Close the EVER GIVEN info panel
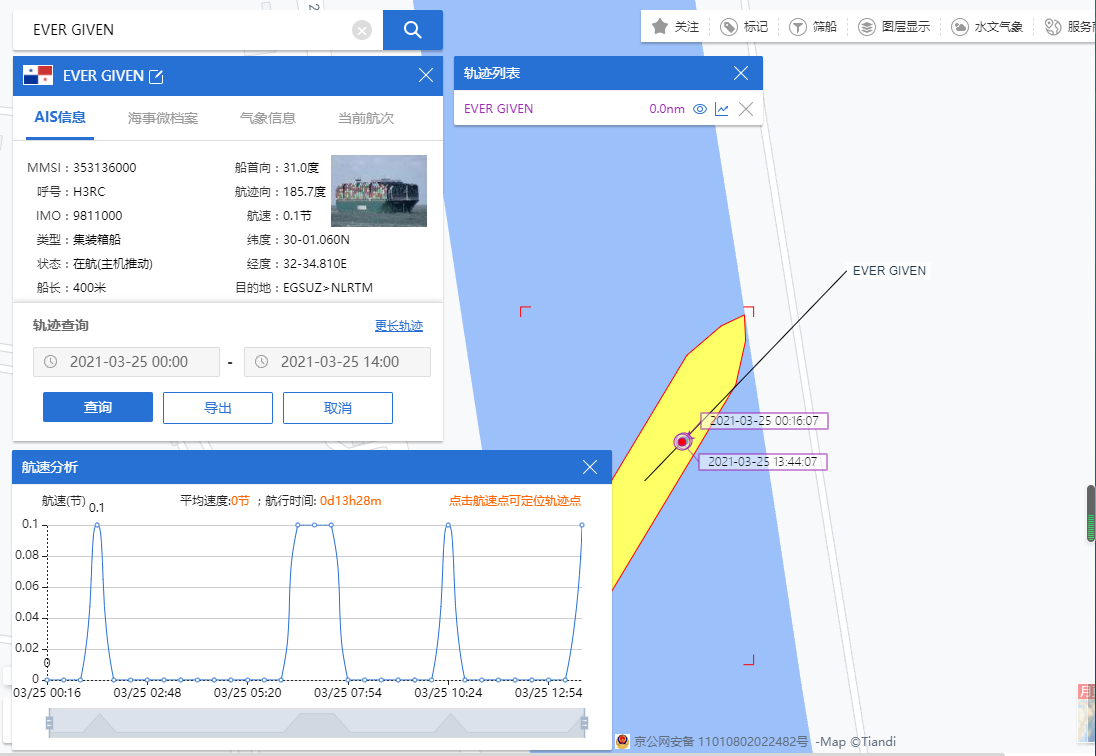The width and height of the screenshot is (1096, 756). (426, 75)
